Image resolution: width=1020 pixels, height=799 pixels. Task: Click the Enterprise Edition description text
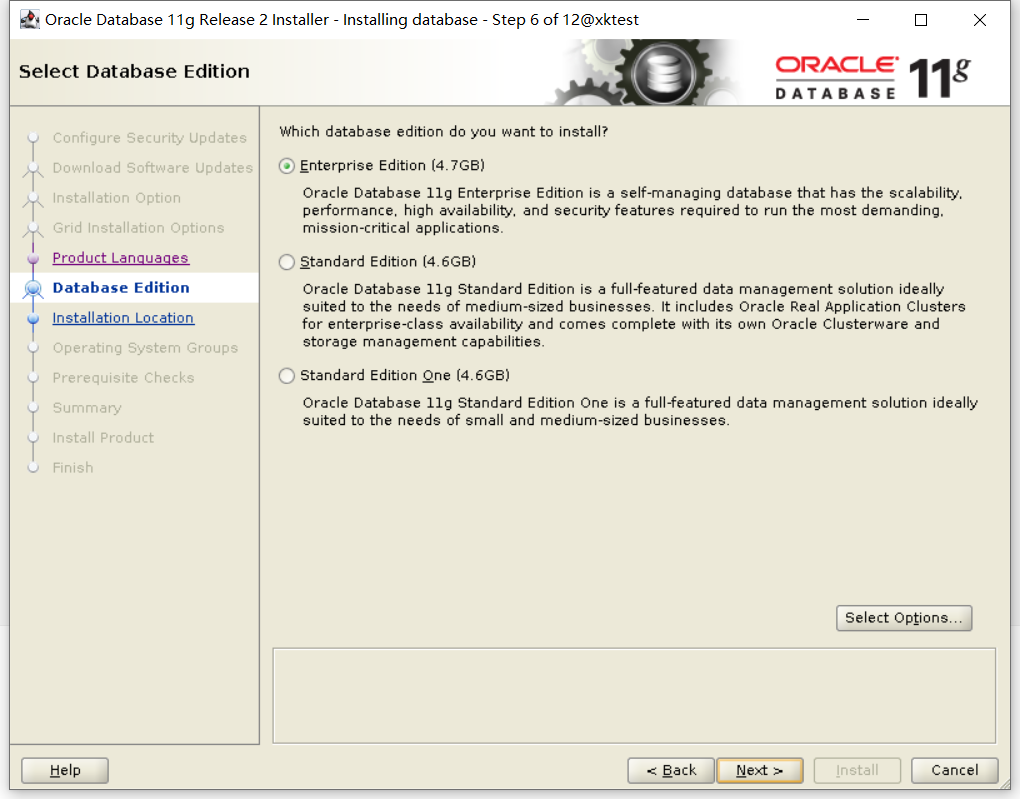click(x=632, y=210)
